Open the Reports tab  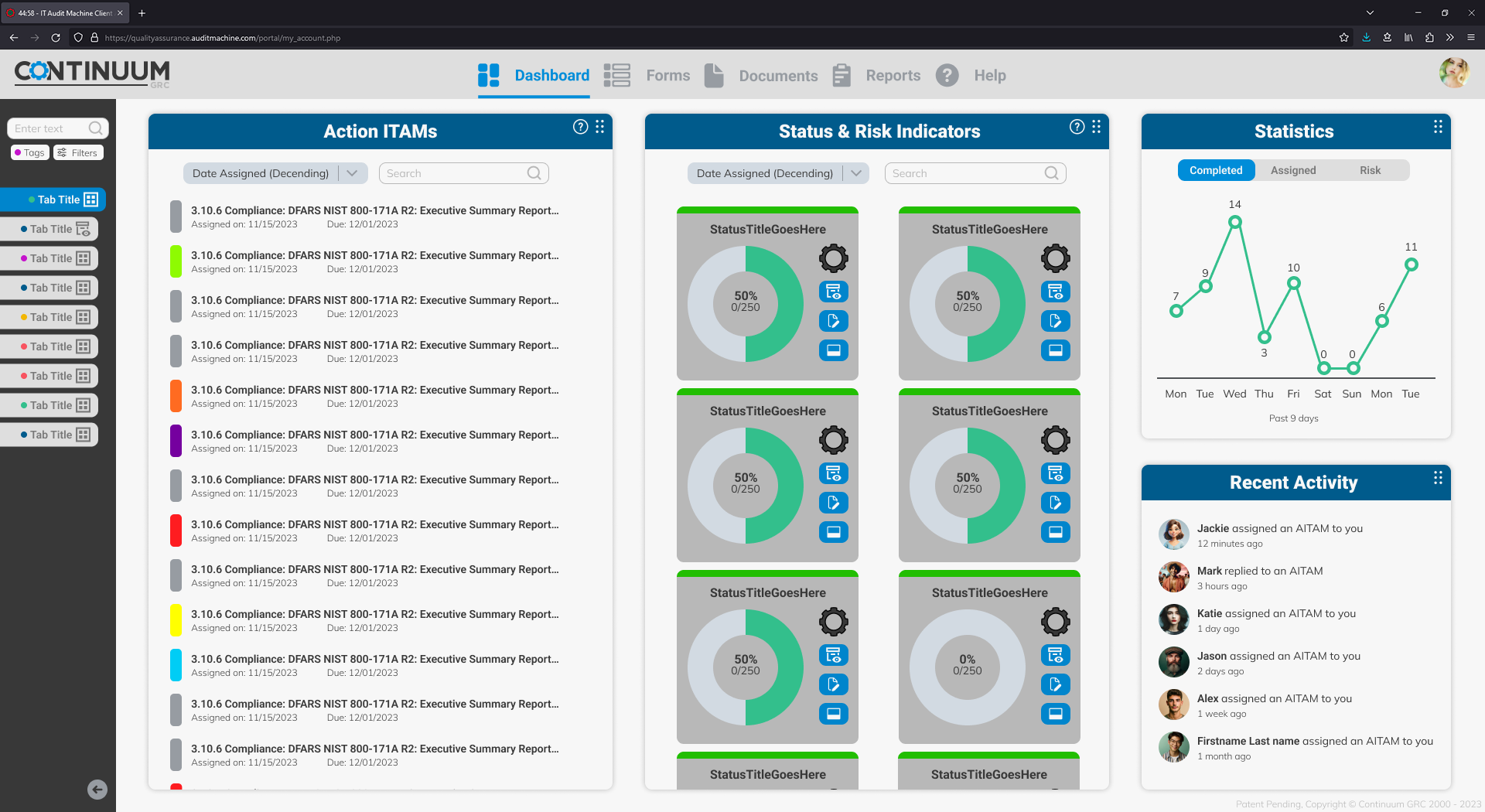[893, 76]
